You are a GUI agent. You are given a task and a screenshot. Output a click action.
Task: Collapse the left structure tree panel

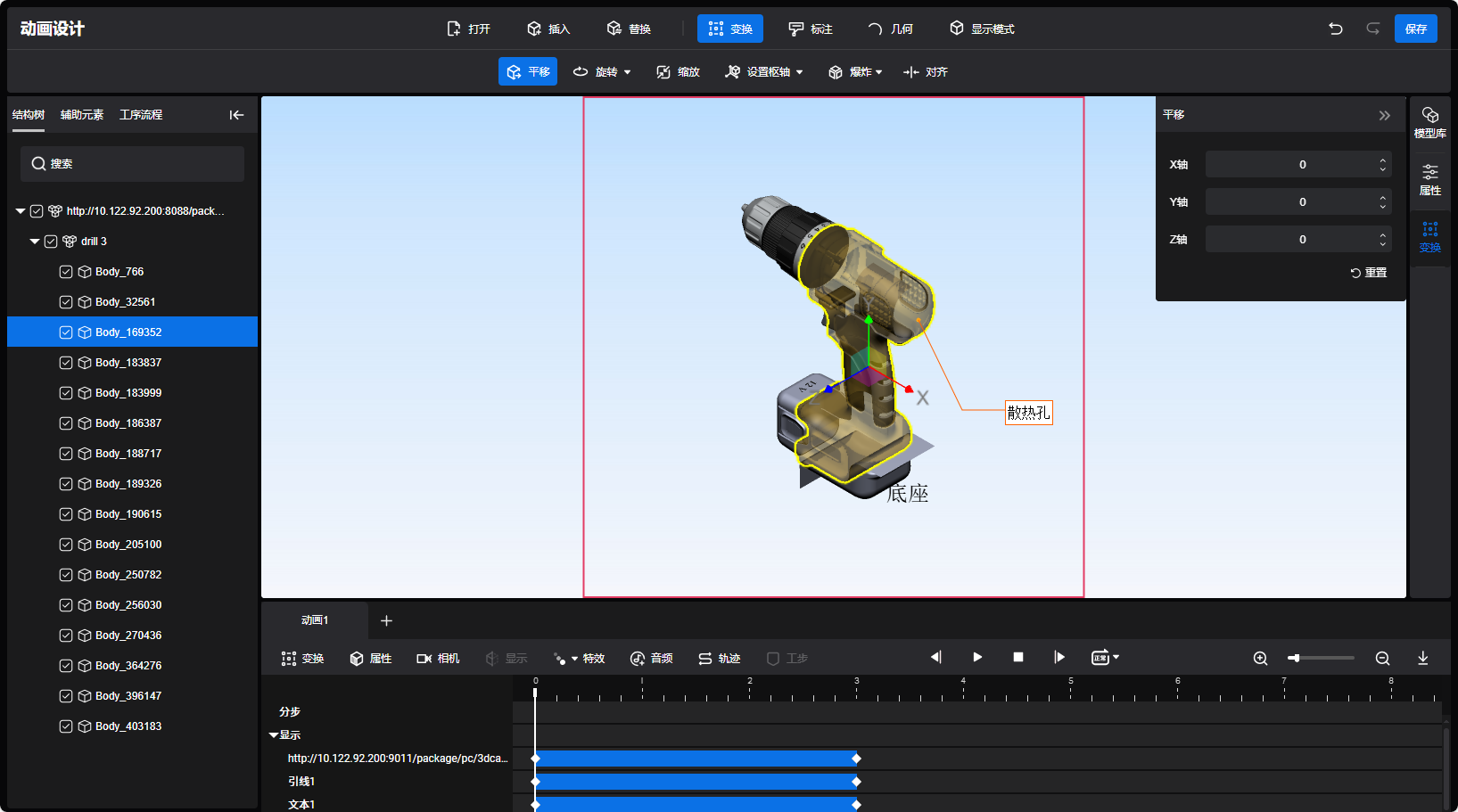(236, 115)
